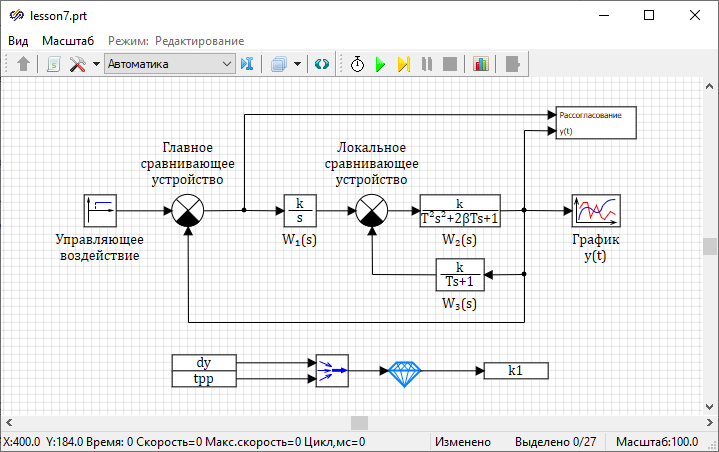Click the Pause simulation icon
This screenshot has height=452, width=719.
[427, 64]
